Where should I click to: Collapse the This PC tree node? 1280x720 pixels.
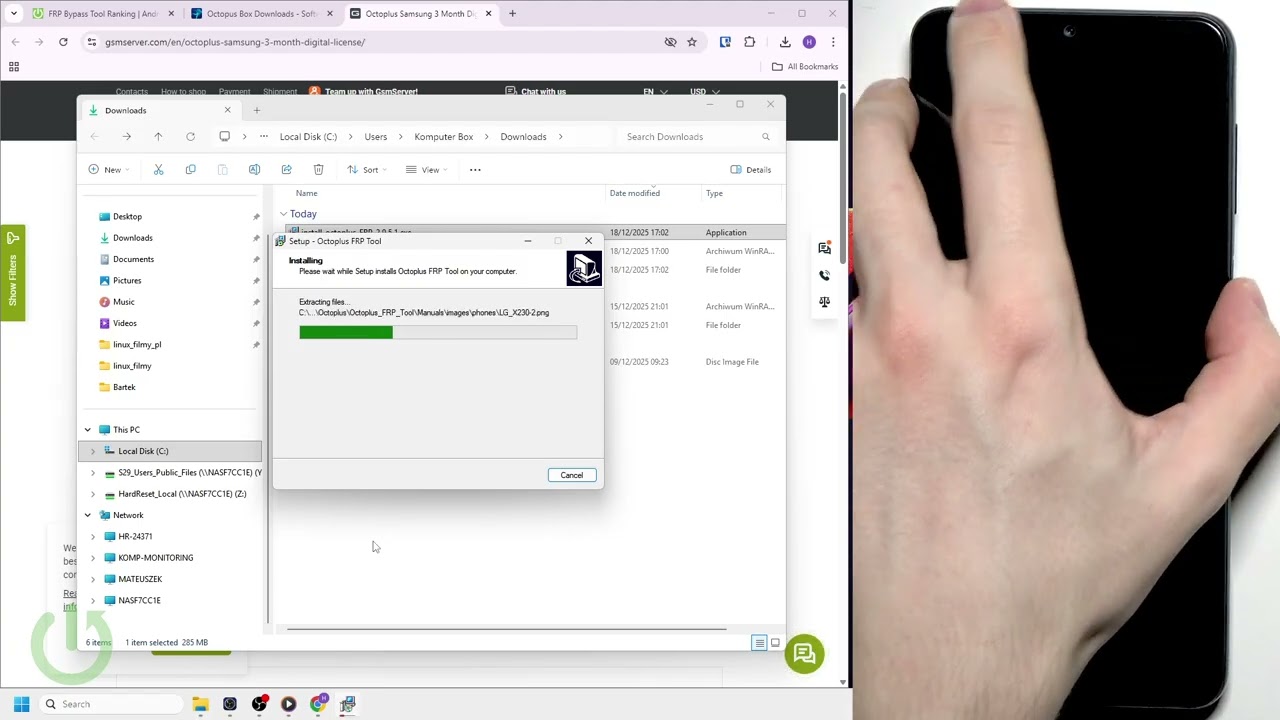click(x=87, y=430)
